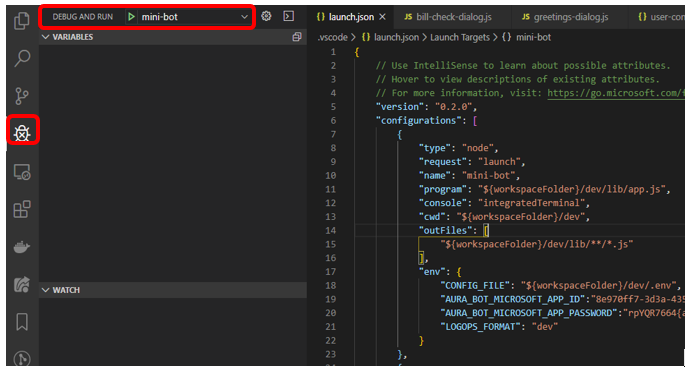Open the Remote Explorer view

[x=22, y=172]
